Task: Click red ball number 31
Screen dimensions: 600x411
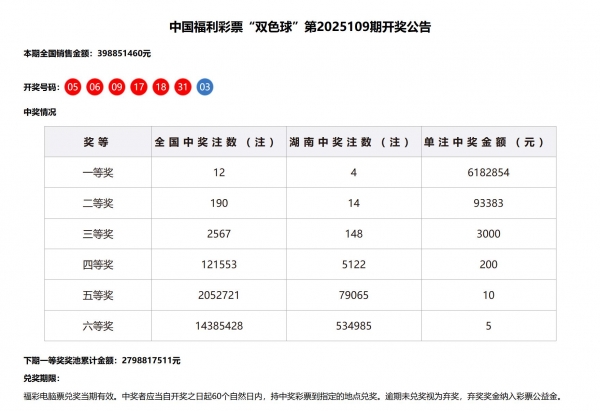Action: (183, 87)
